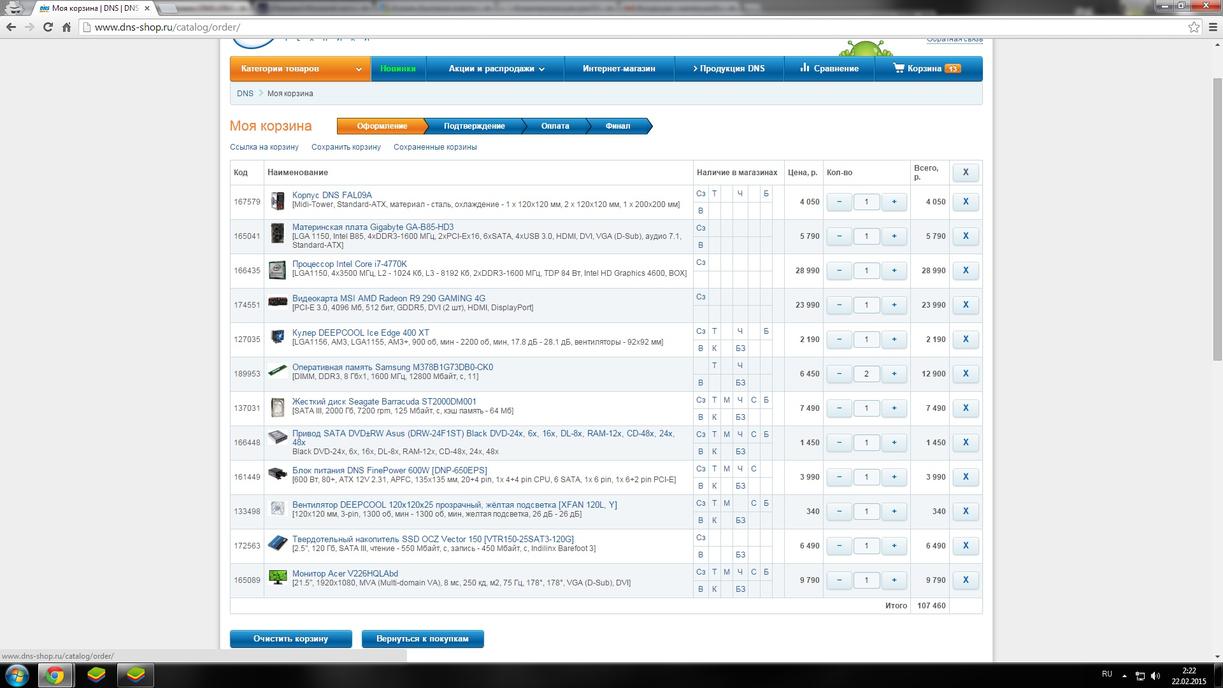
Task: Open Chrome menu hamburger icon
Action: click(1211, 27)
